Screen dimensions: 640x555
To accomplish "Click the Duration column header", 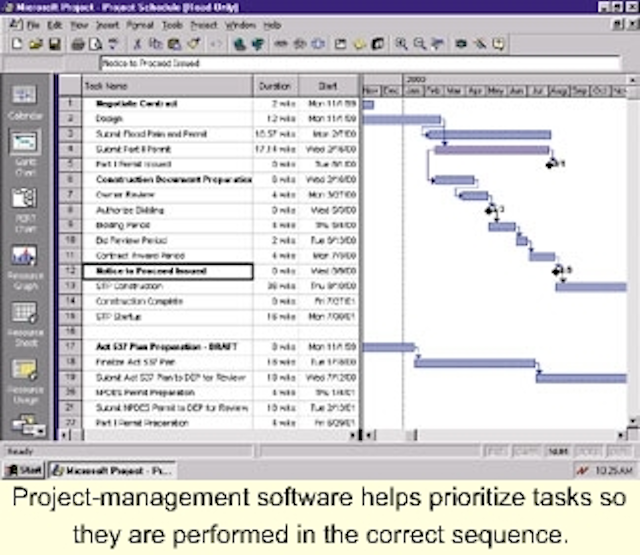I will click(276, 86).
